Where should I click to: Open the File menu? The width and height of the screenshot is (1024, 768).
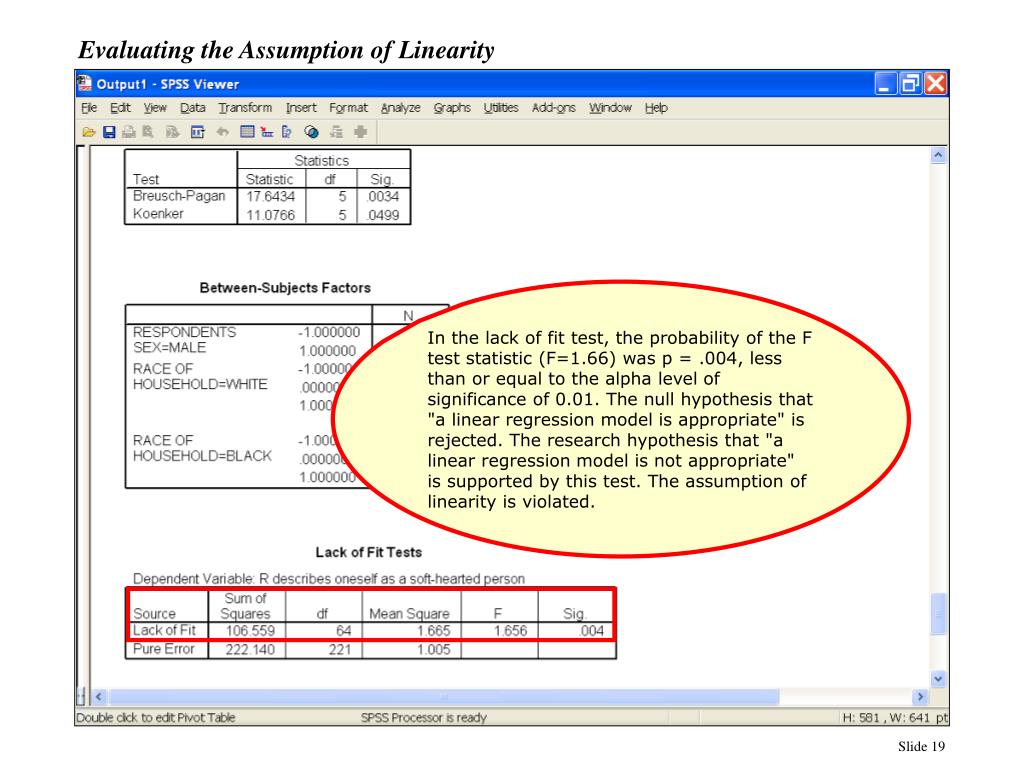[89, 108]
